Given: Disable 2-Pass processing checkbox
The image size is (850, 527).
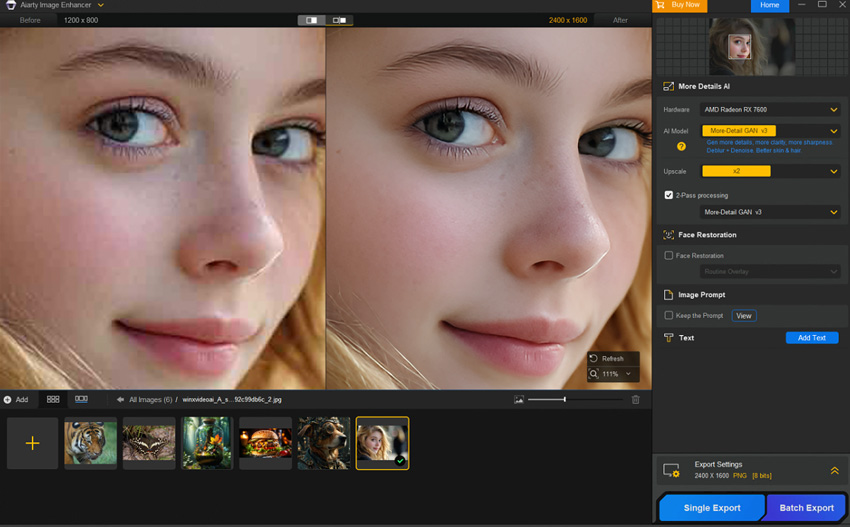Looking at the screenshot, I should (x=669, y=195).
